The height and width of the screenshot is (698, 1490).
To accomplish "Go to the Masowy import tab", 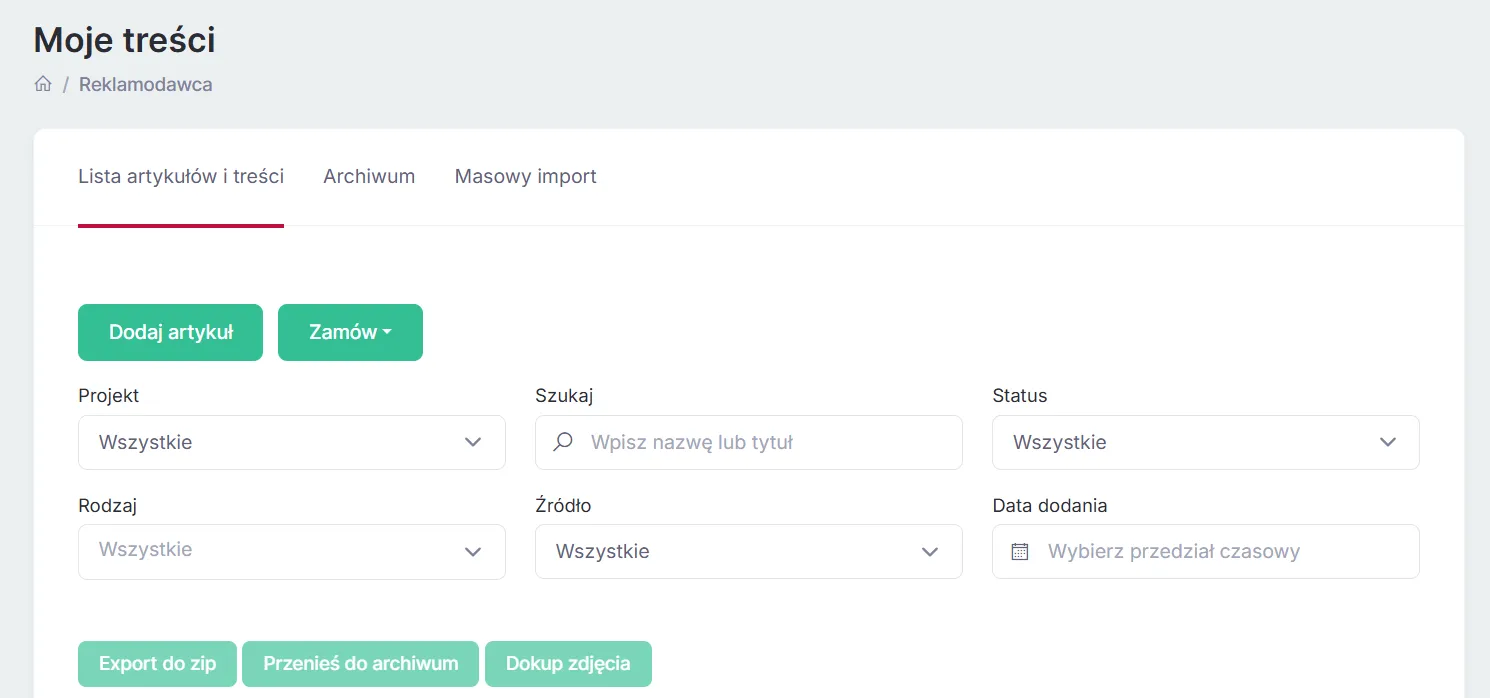I will 526,176.
